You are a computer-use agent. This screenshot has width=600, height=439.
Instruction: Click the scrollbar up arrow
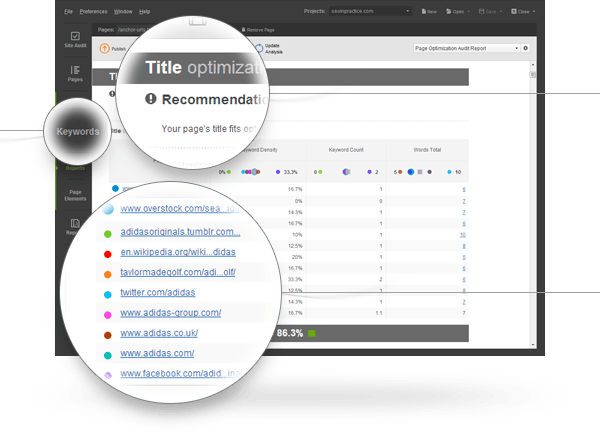click(x=533, y=65)
